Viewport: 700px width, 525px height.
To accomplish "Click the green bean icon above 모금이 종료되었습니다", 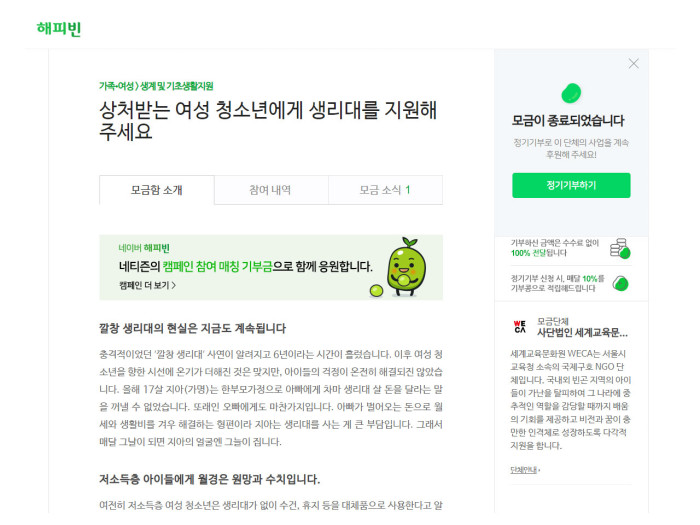I will [x=571, y=93].
